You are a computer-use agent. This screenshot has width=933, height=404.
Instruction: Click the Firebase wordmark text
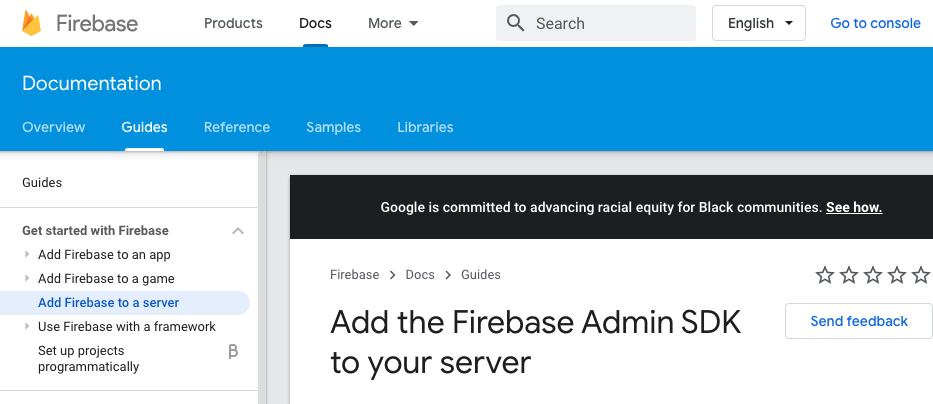97,23
